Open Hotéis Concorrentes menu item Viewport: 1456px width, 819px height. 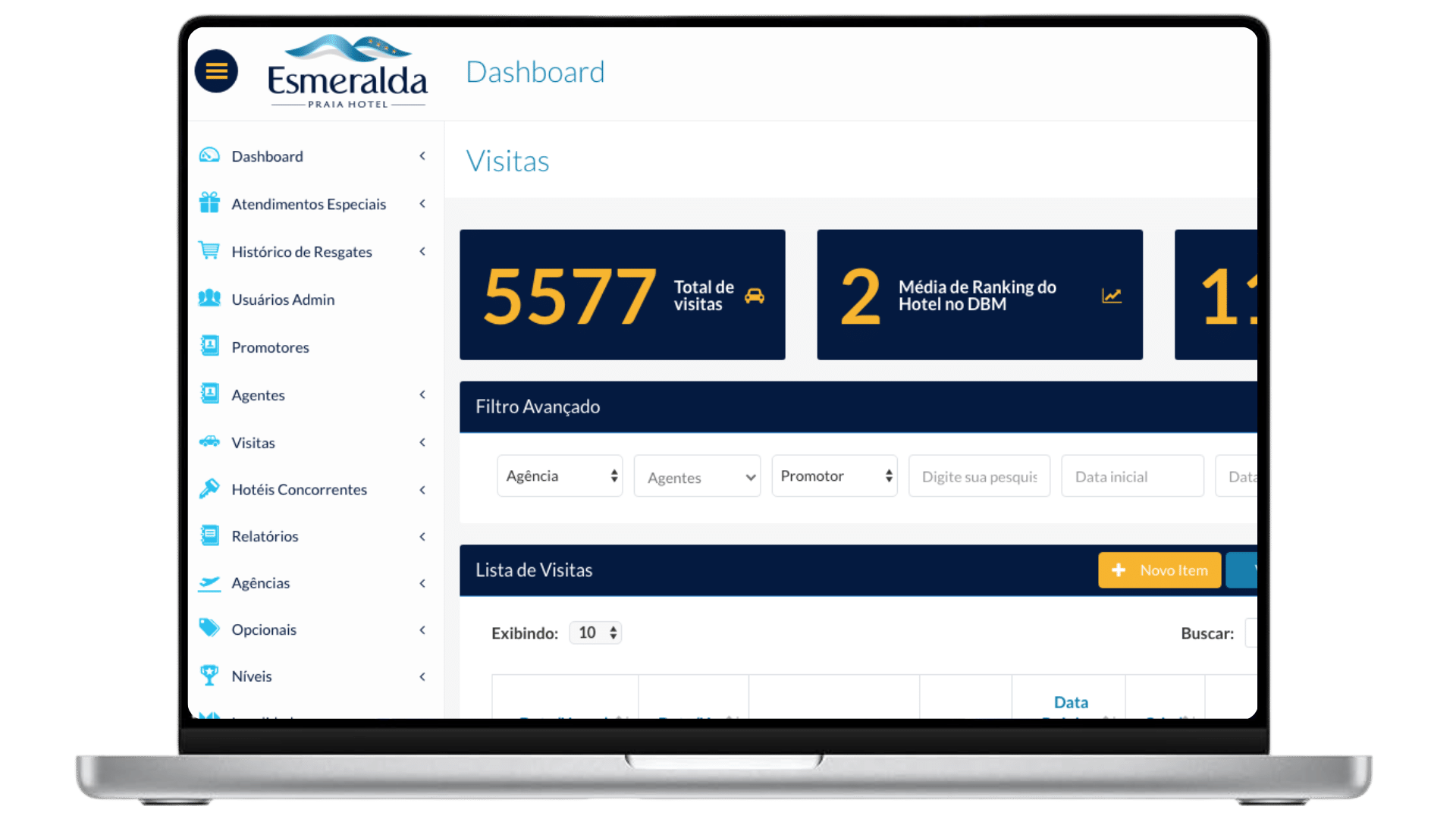pos(299,490)
